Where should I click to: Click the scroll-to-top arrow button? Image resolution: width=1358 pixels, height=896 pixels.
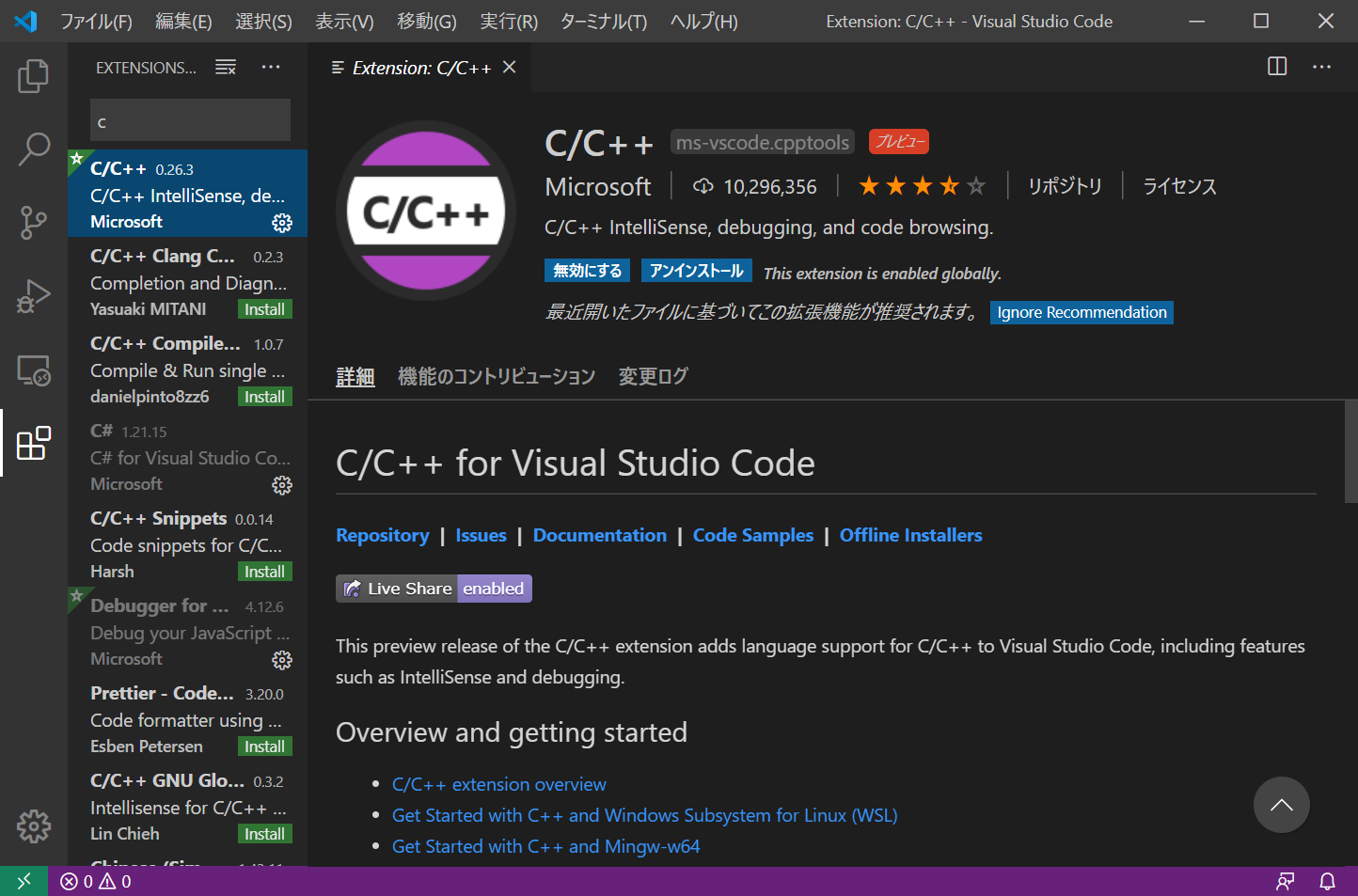tap(1281, 805)
